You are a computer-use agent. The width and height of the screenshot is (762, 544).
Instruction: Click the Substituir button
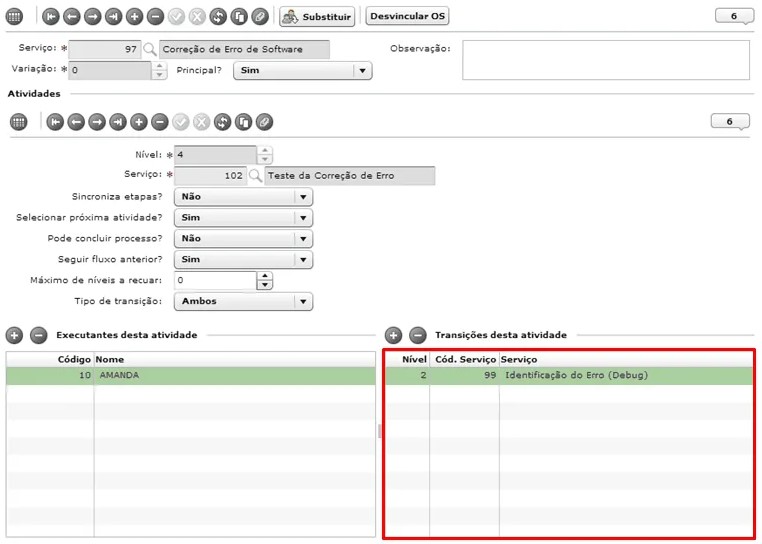tap(317, 17)
